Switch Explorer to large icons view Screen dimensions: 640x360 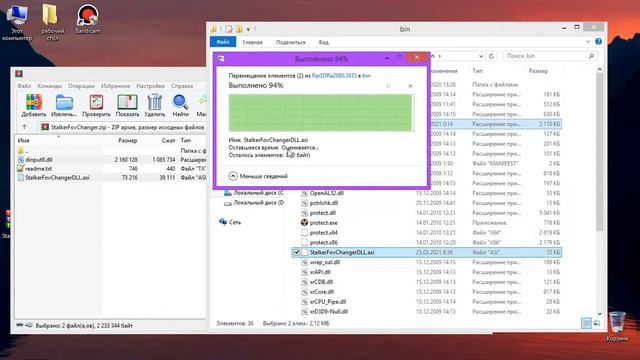pyautogui.click(x=597, y=324)
